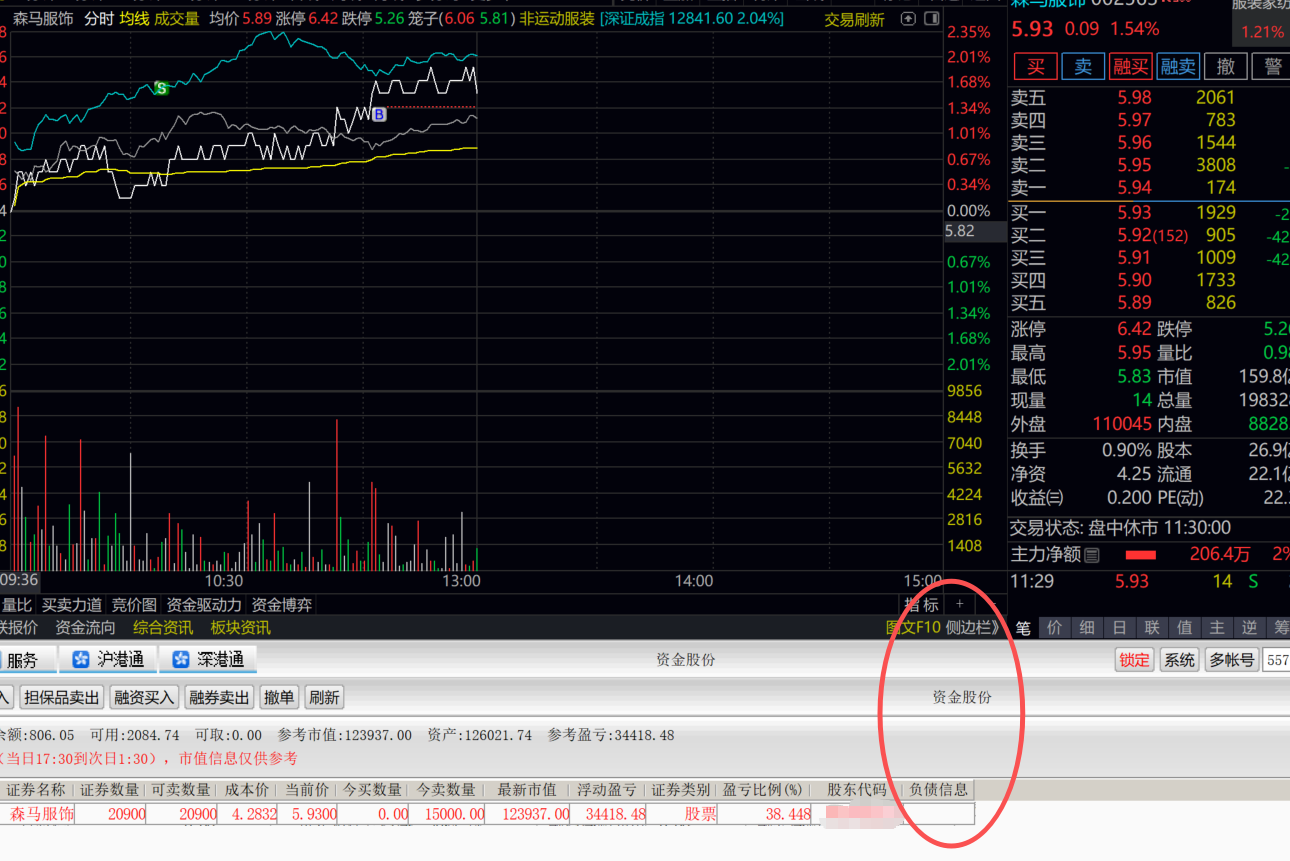This screenshot has height=861, width=1290.
Task: Click the 卖一 price 5.94
Action: point(1134,187)
